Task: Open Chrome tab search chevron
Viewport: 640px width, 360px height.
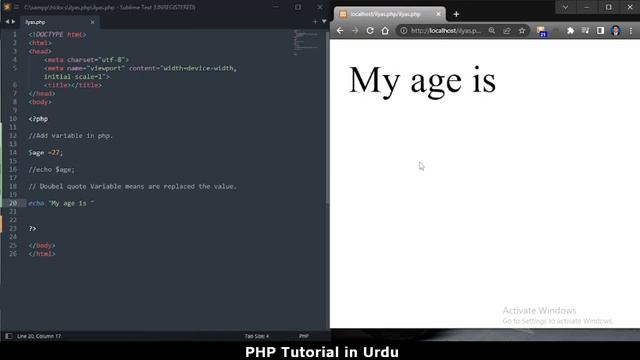Action: coord(565,7)
